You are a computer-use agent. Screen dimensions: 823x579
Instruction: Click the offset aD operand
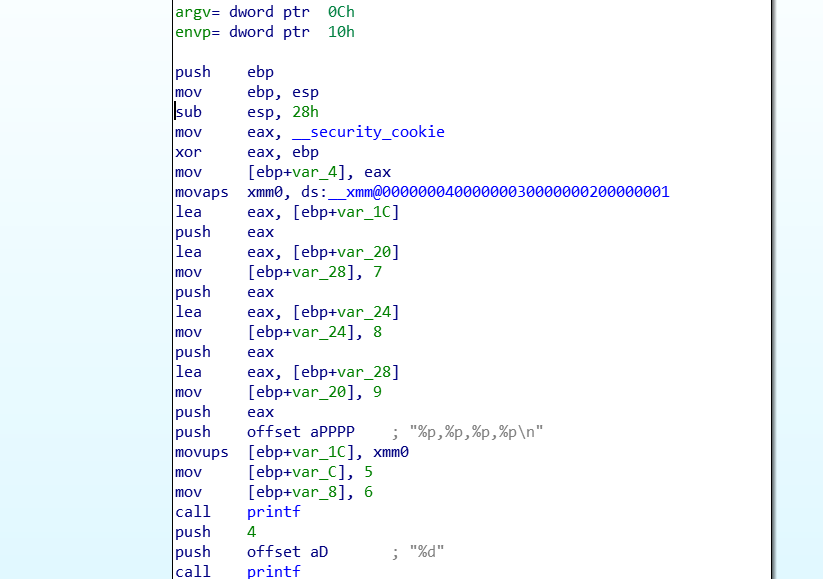click(x=288, y=552)
